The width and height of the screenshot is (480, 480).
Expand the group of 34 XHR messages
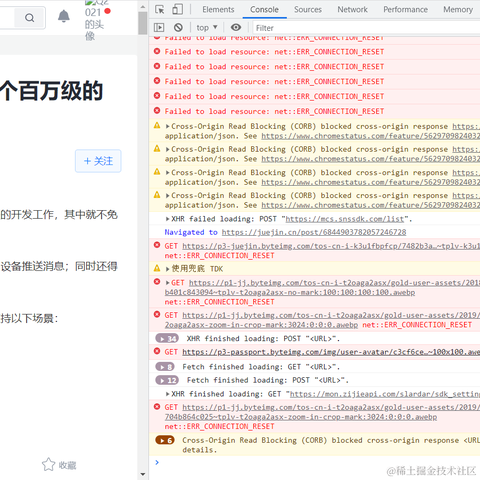pyautogui.click(x=167, y=339)
